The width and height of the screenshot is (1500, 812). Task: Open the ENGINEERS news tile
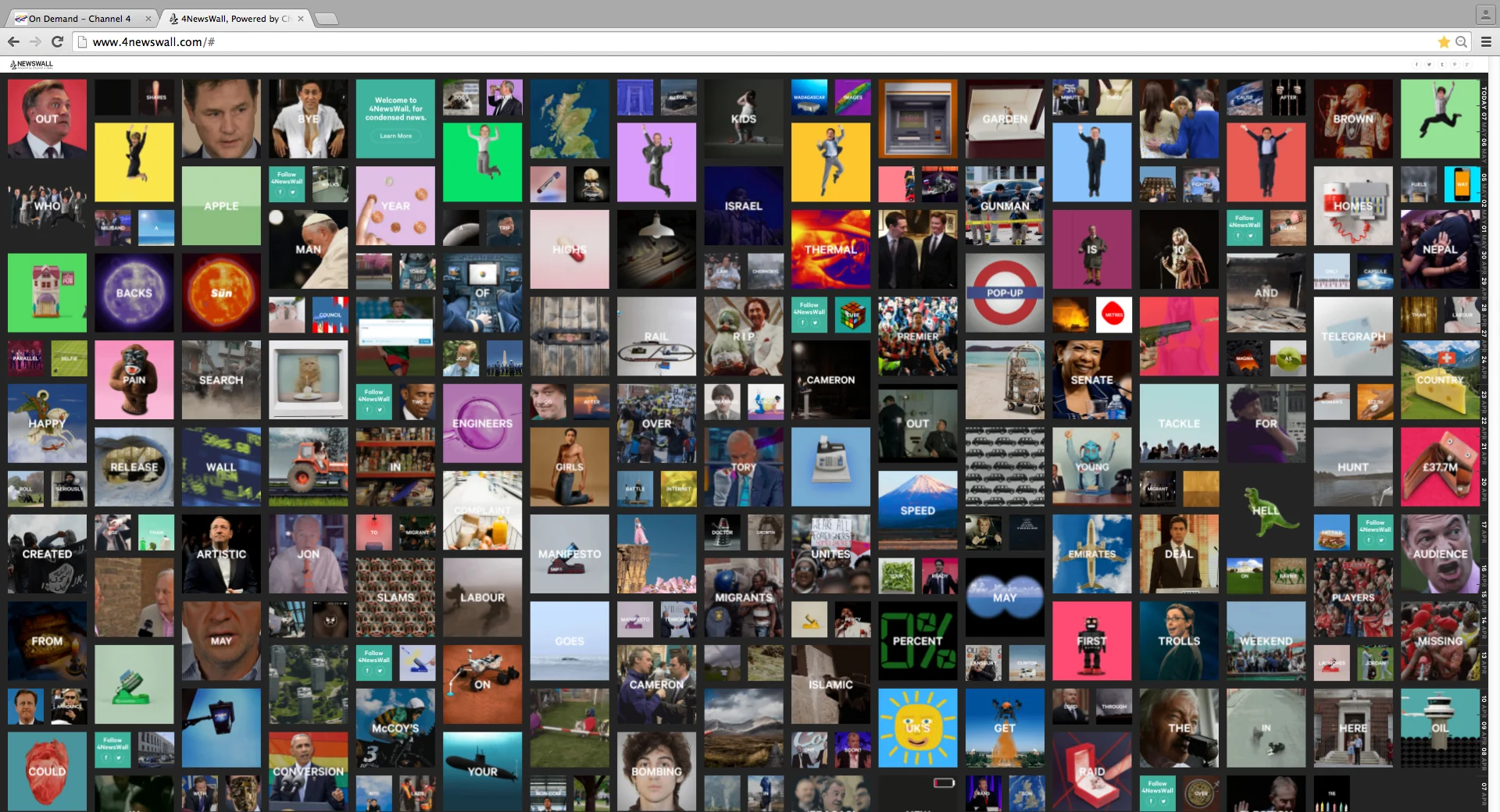(x=482, y=422)
